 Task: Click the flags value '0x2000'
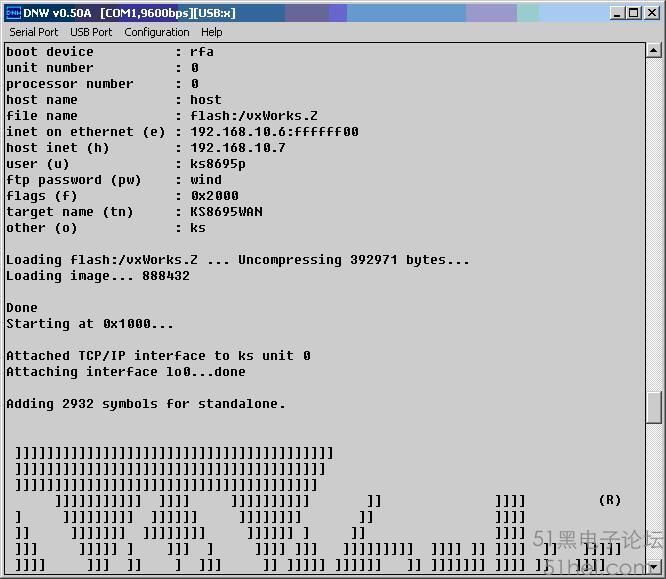(x=214, y=196)
